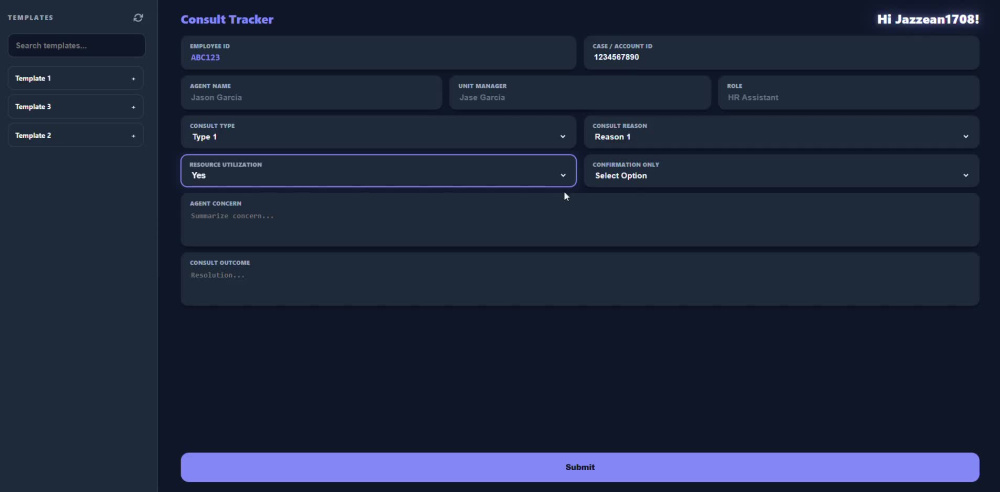The image size is (1000, 492).
Task: Click the Hi Jazzean1708! greeting
Action: pyautogui.click(x=928, y=19)
